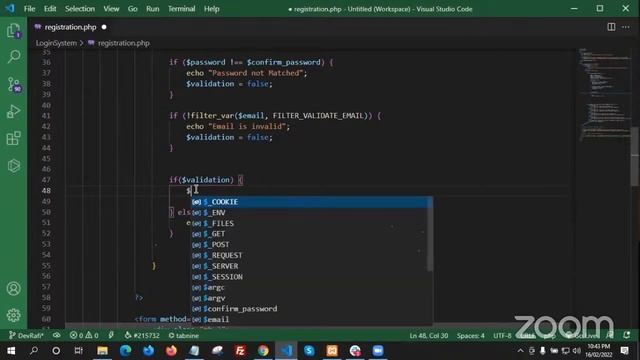Open the Explorer view in activity bar
Viewport: 640px width, 360px height.
point(13,31)
